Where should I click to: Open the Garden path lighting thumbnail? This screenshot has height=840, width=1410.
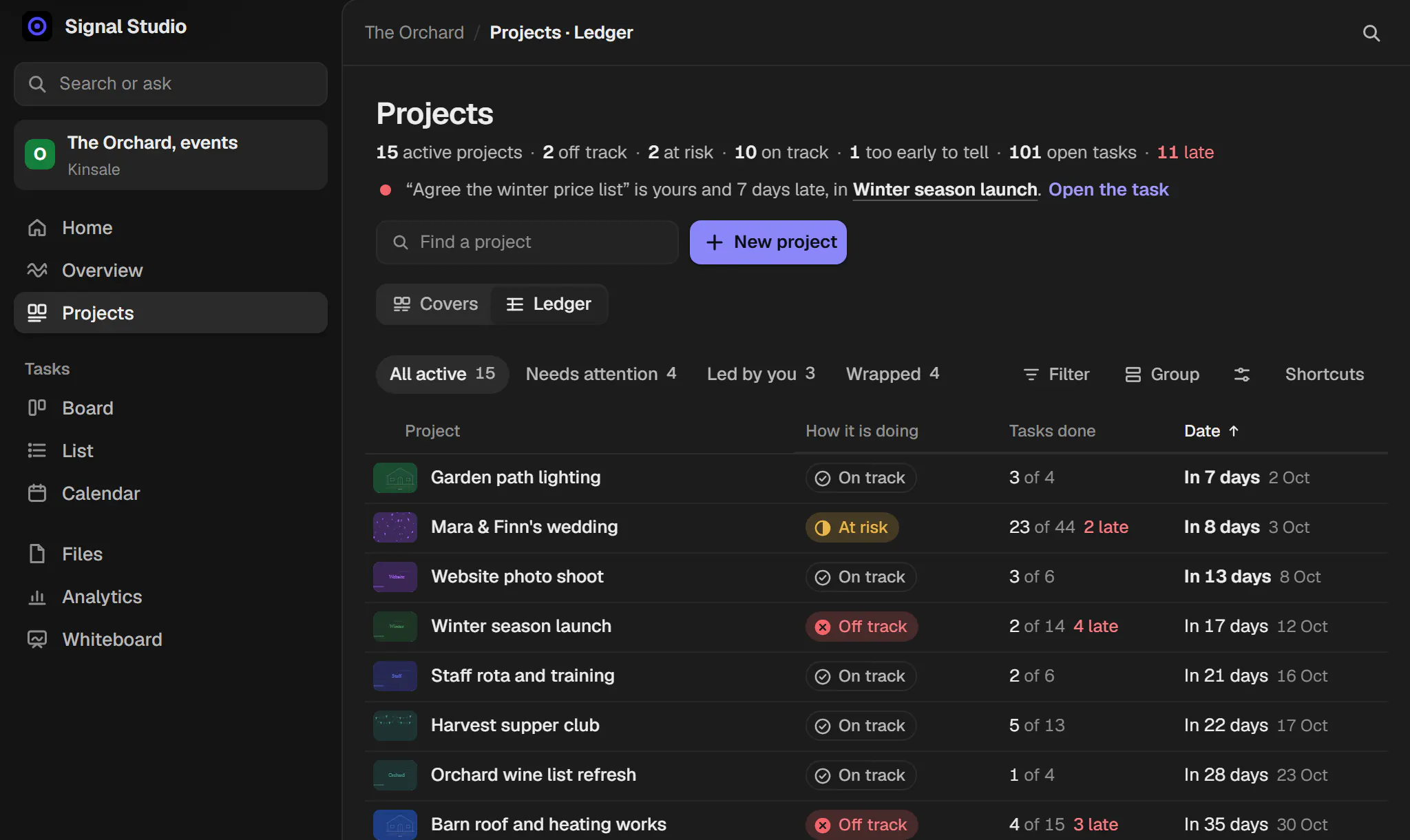[395, 478]
